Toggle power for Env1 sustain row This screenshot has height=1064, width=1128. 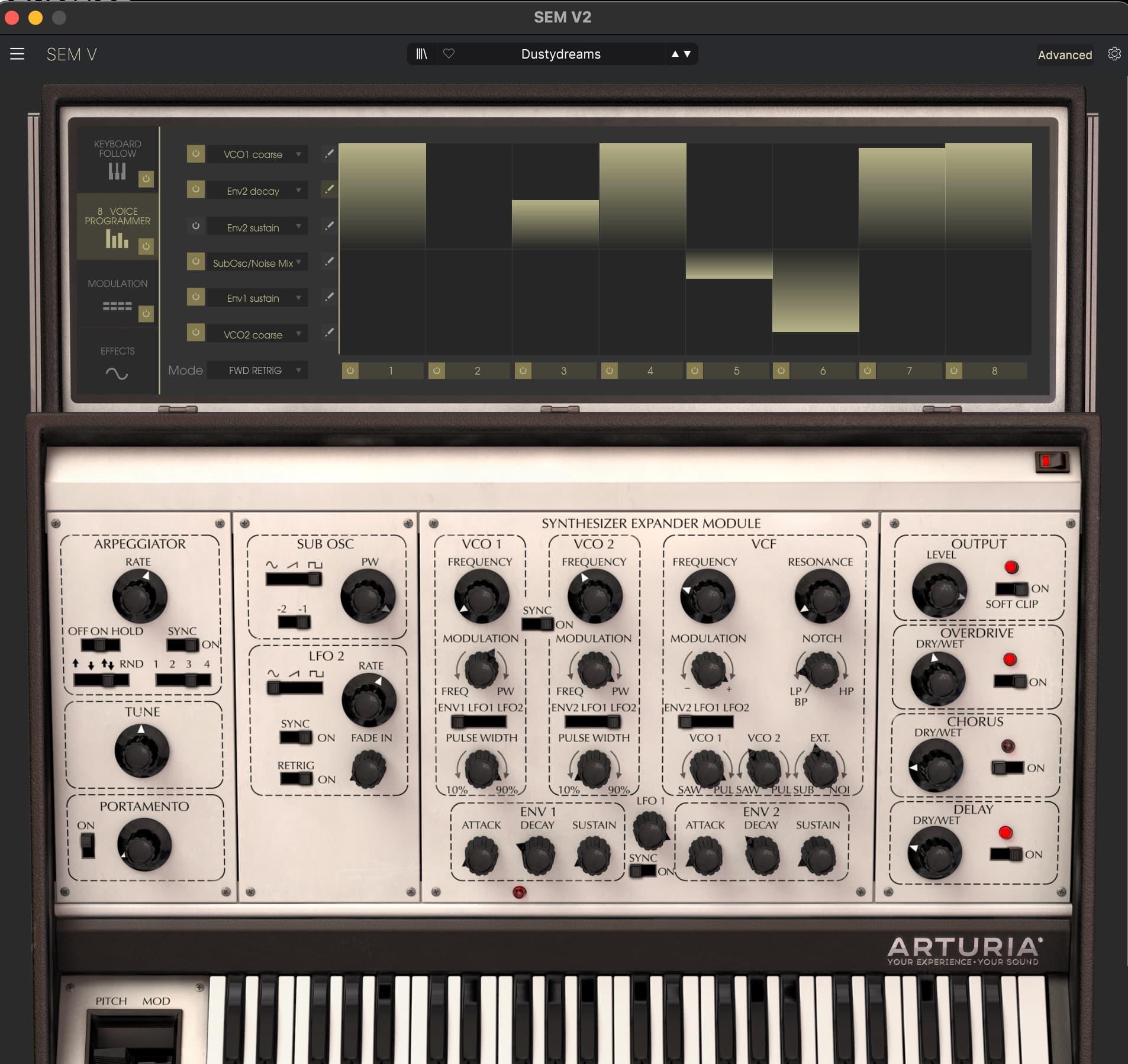tap(196, 296)
